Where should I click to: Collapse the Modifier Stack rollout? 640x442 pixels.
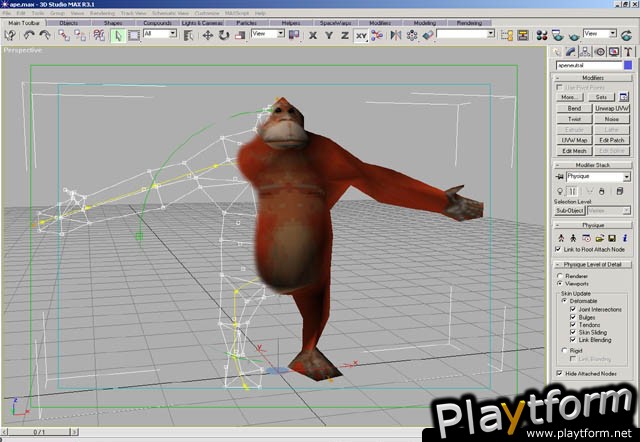pos(593,165)
